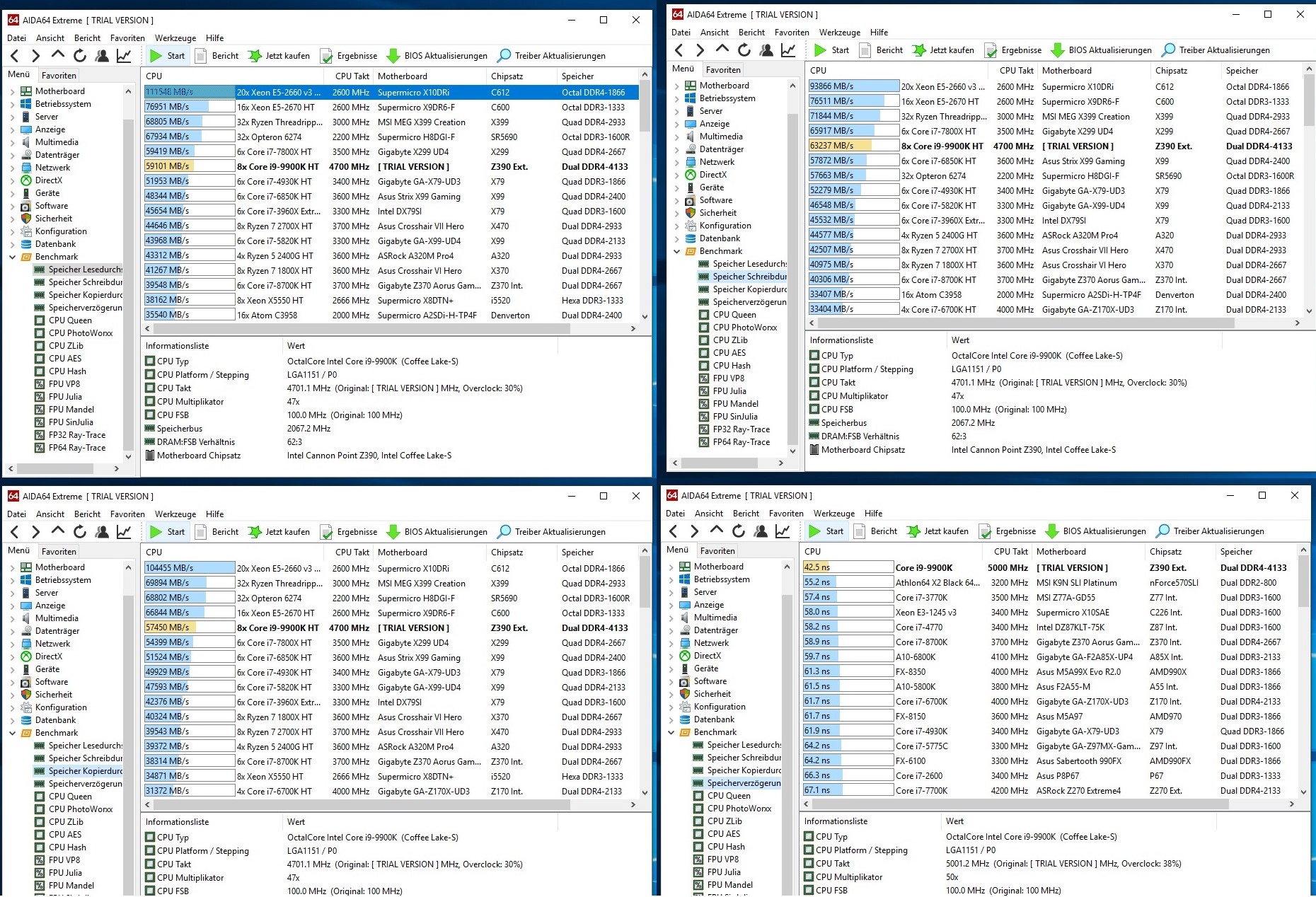Viewport: 1316px width, 897px height.
Task: Open Ergebnisse in the top-right window toolbar
Action: 1013,50
